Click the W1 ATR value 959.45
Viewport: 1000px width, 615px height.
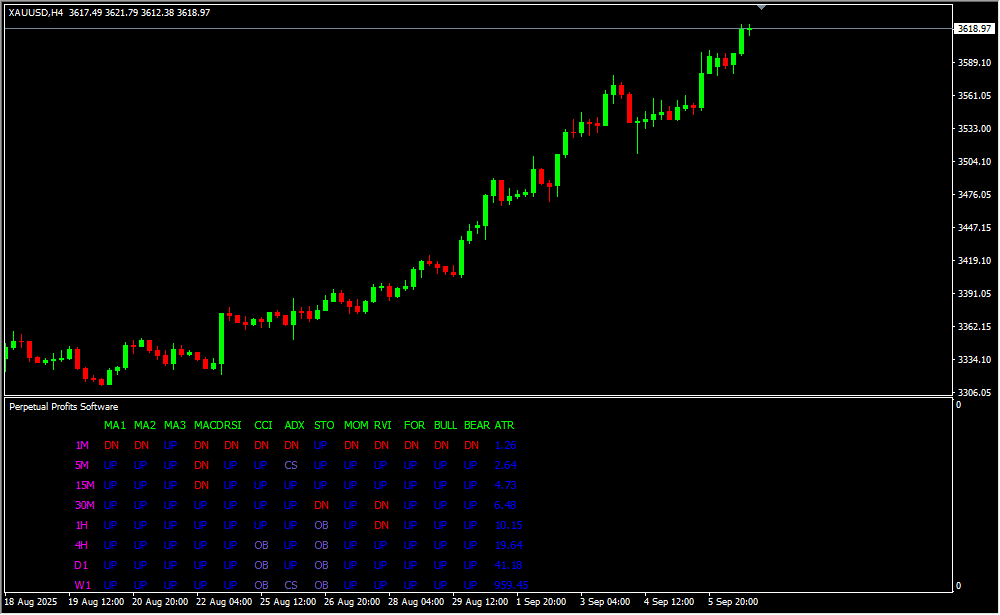(x=511, y=586)
